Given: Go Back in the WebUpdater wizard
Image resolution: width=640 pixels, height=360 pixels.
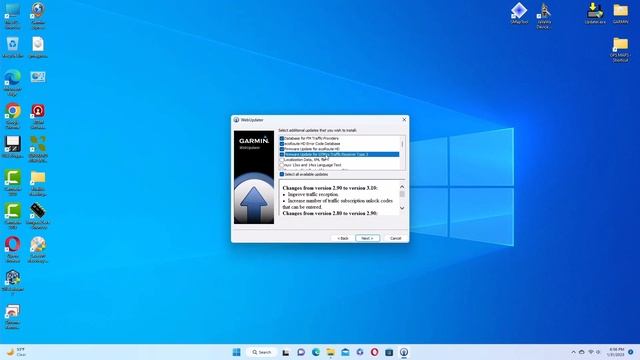Looking at the screenshot, I should [343, 238].
